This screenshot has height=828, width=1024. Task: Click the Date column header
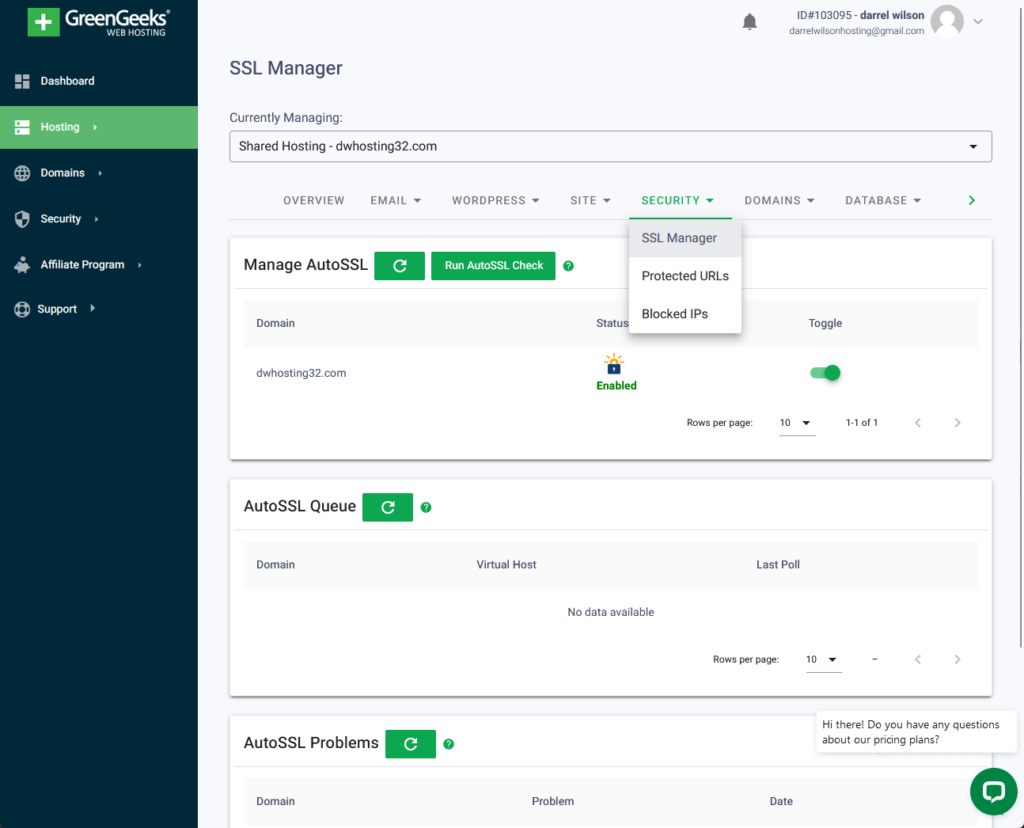tap(781, 801)
